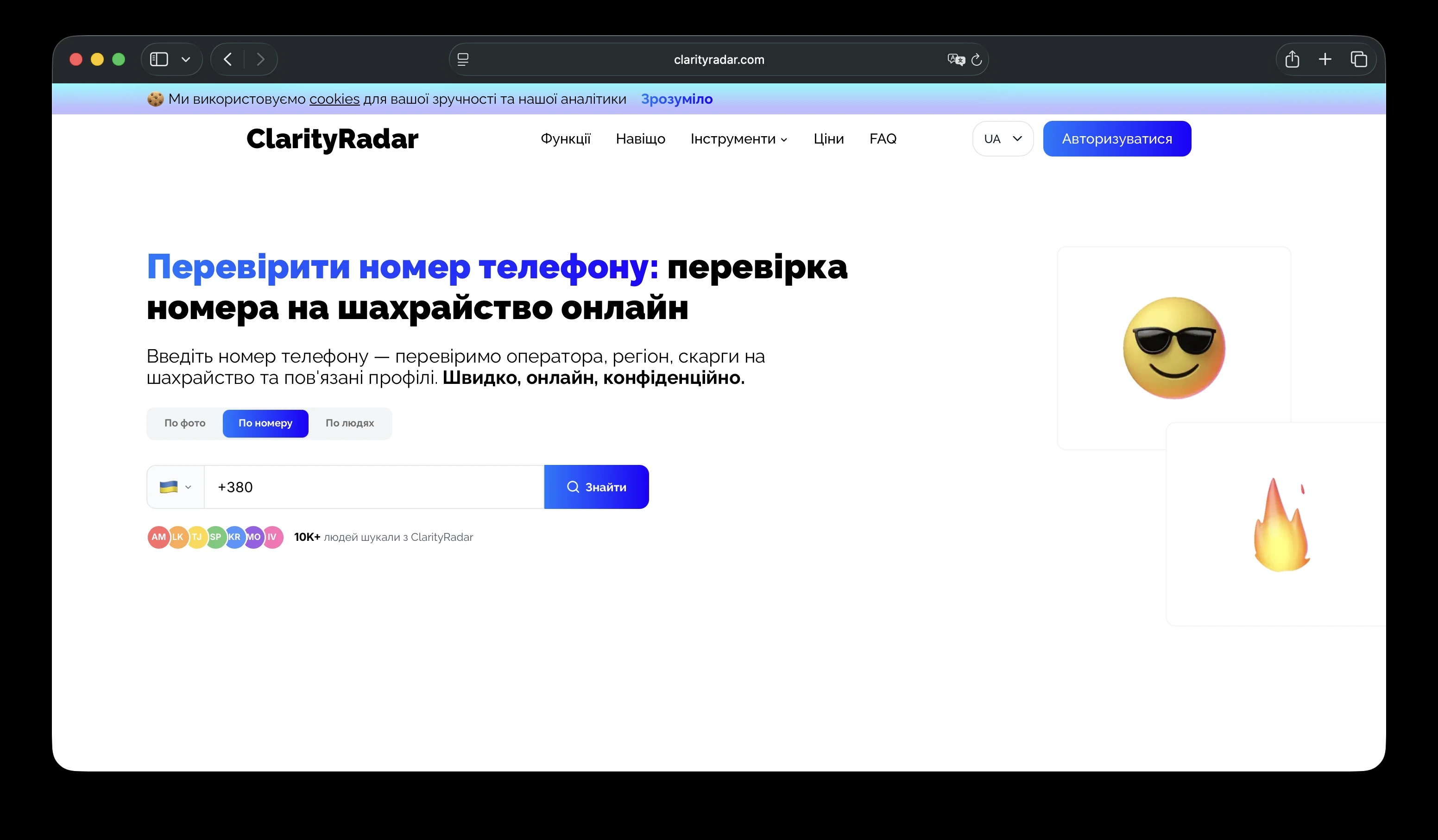Viewport: 1438px width, 840px height.
Task: Click the MO user avatar
Action: (x=253, y=537)
